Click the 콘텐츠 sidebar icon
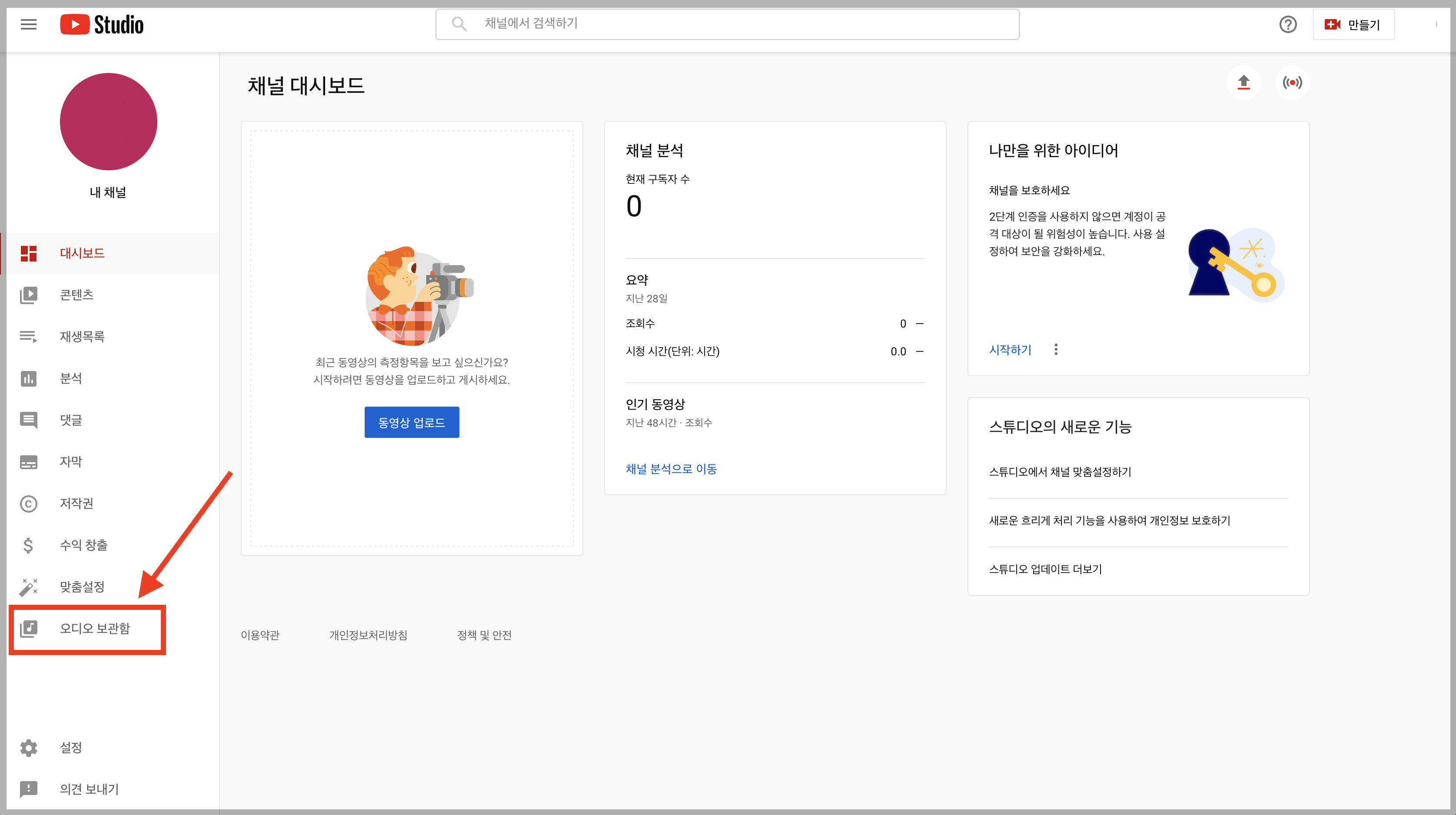Image resolution: width=1456 pixels, height=815 pixels. tap(28, 295)
